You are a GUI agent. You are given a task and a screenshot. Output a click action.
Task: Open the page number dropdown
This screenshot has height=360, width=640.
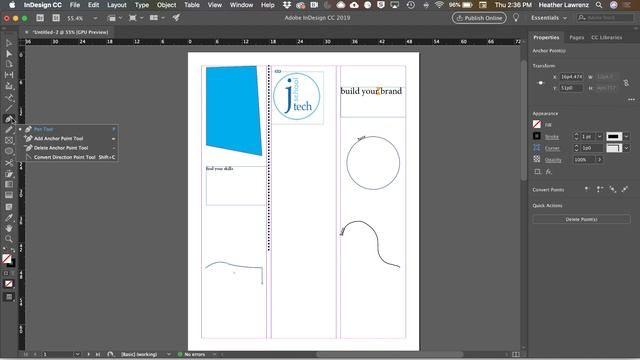(77, 354)
